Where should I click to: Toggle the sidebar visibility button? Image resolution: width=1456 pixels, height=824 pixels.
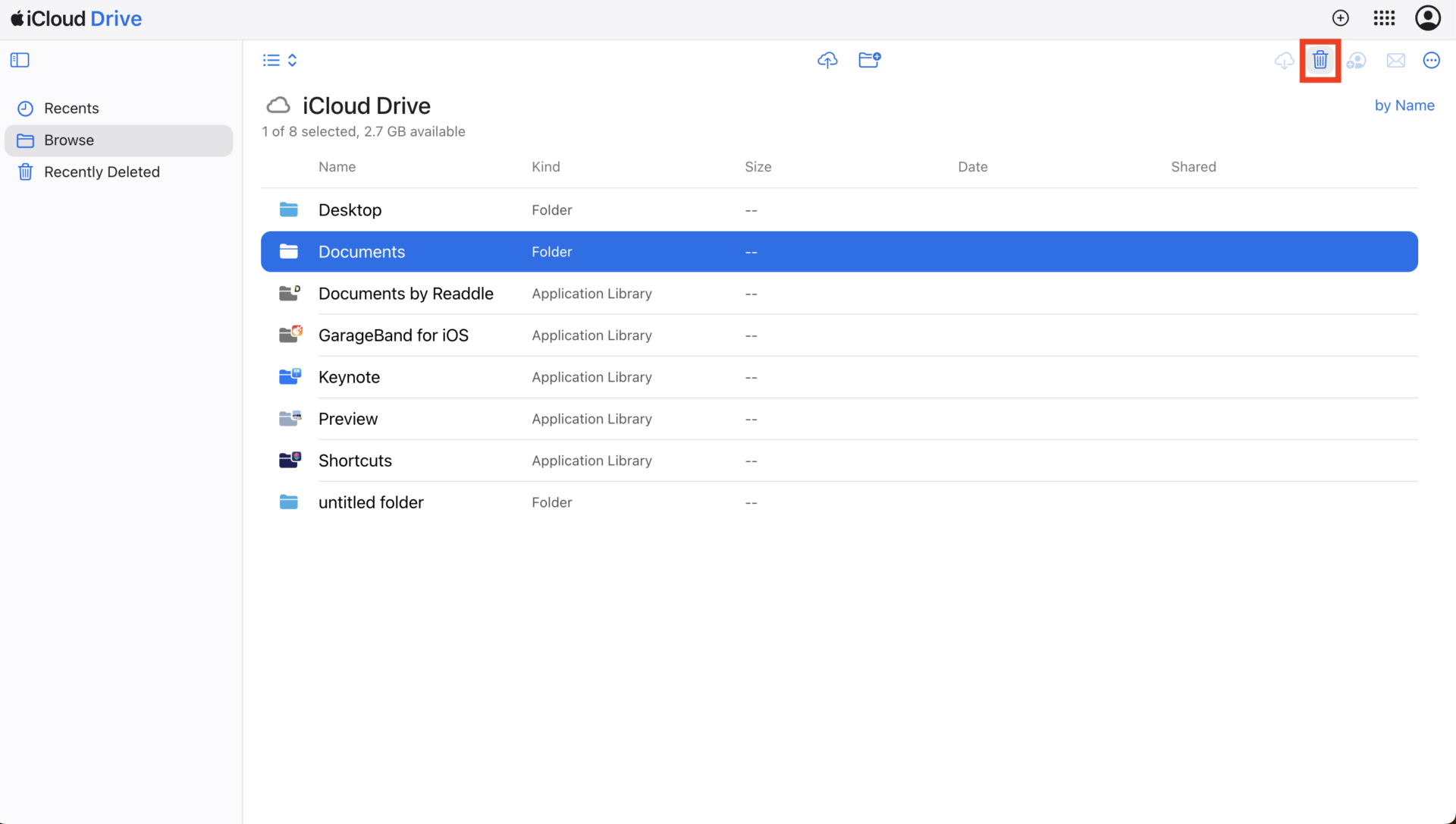click(x=20, y=60)
